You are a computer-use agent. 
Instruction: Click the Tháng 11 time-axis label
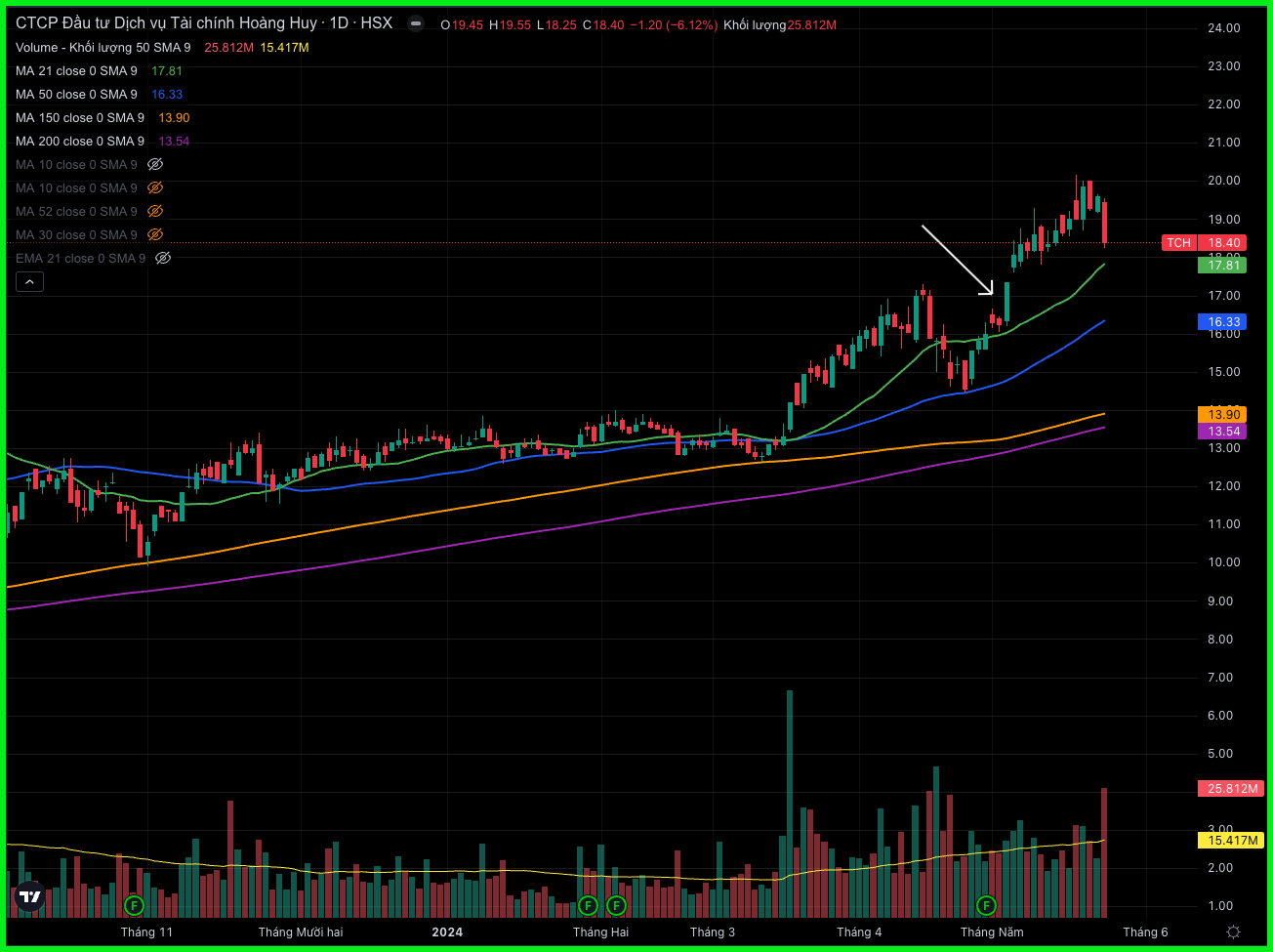click(146, 931)
